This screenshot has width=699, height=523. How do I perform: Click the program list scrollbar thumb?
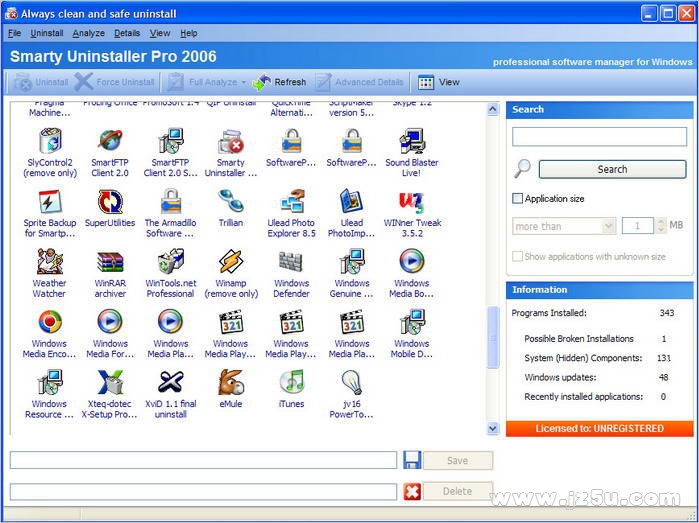[493, 337]
